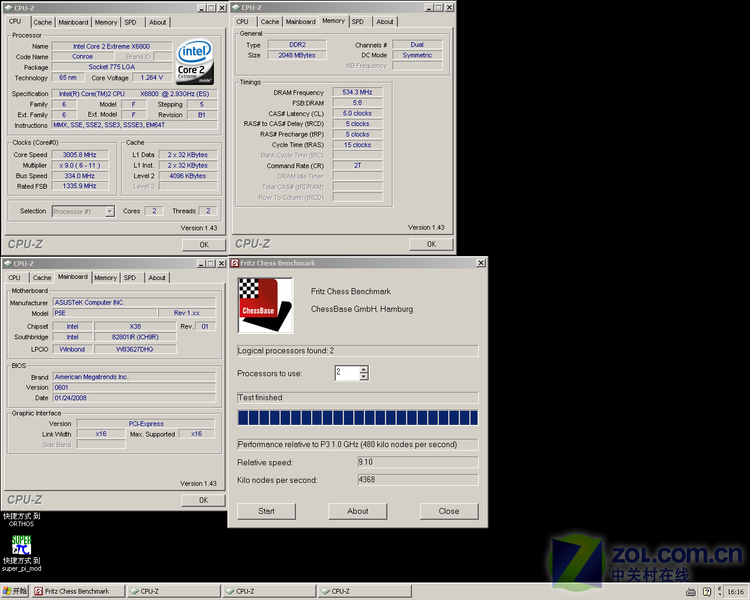The width and height of the screenshot is (750, 600).
Task: Select the third CPU-Z taskbar button
Action: (365, 591)
